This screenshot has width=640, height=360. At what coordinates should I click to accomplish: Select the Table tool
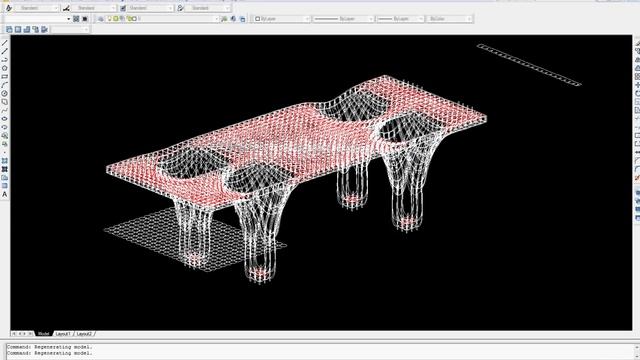4,186
